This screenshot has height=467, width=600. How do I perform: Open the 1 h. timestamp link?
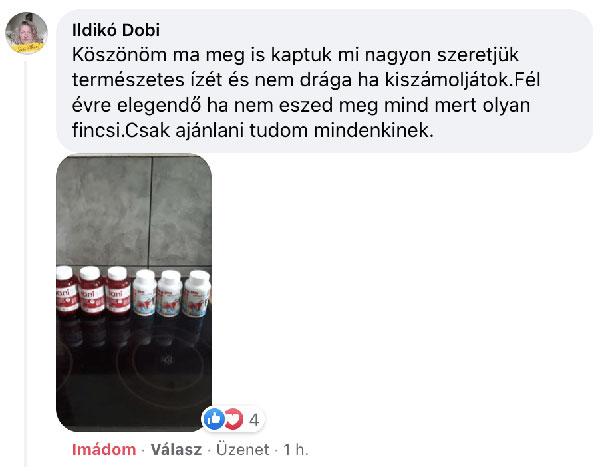(296, 449)
